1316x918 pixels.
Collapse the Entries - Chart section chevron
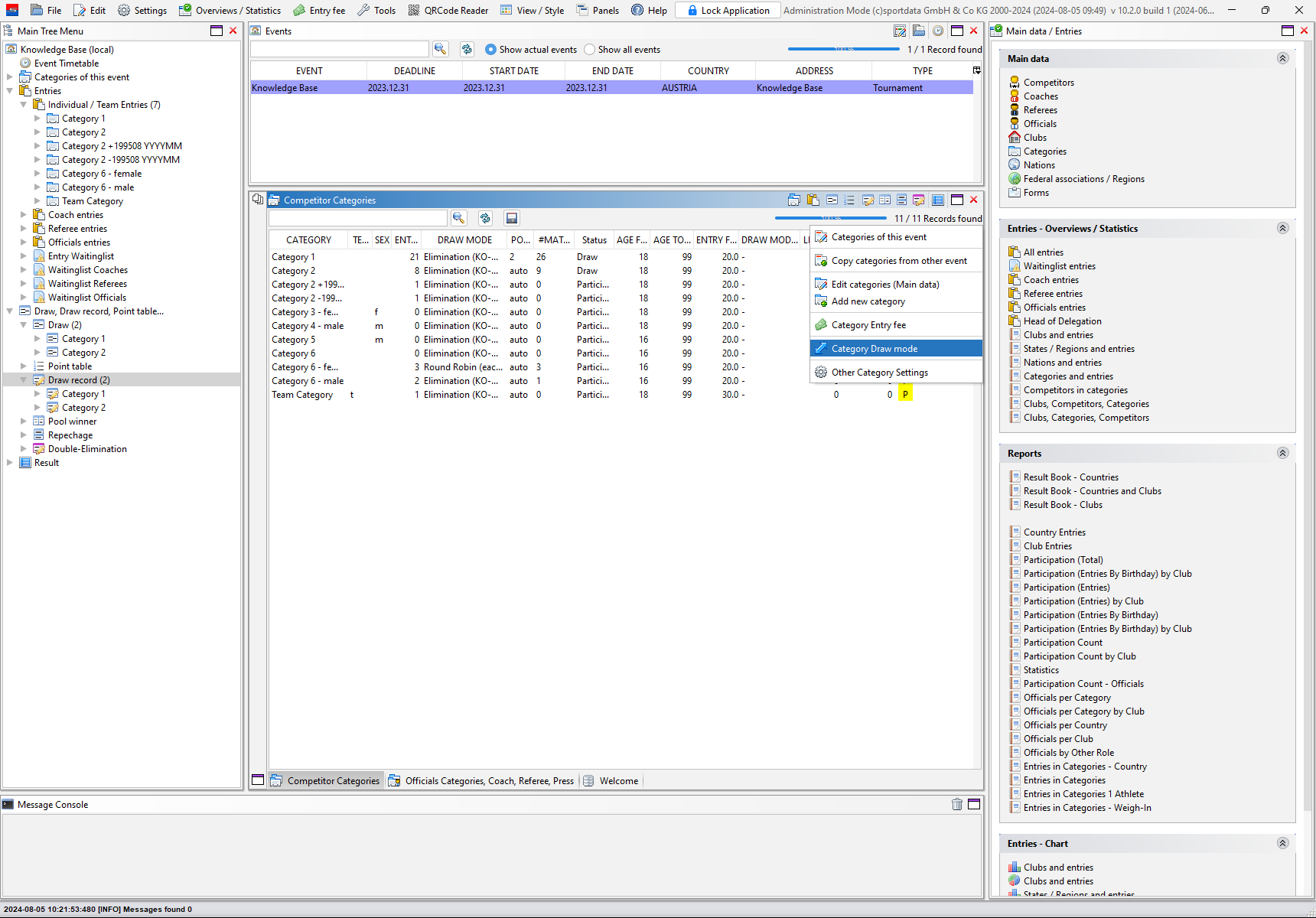click(1283, 843)
